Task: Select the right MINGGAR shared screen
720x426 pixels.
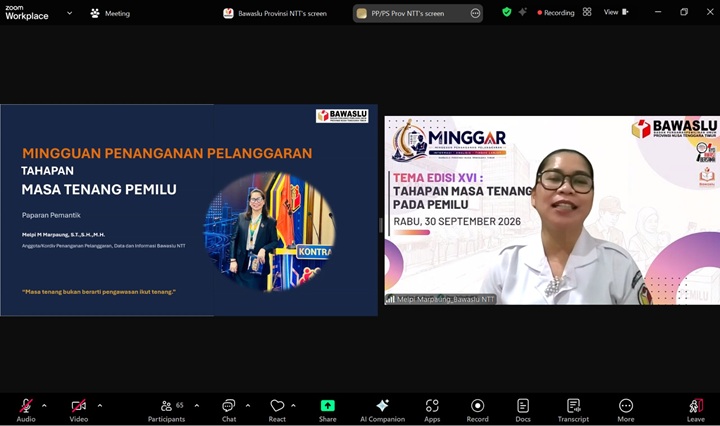Action: coord(552,210)
